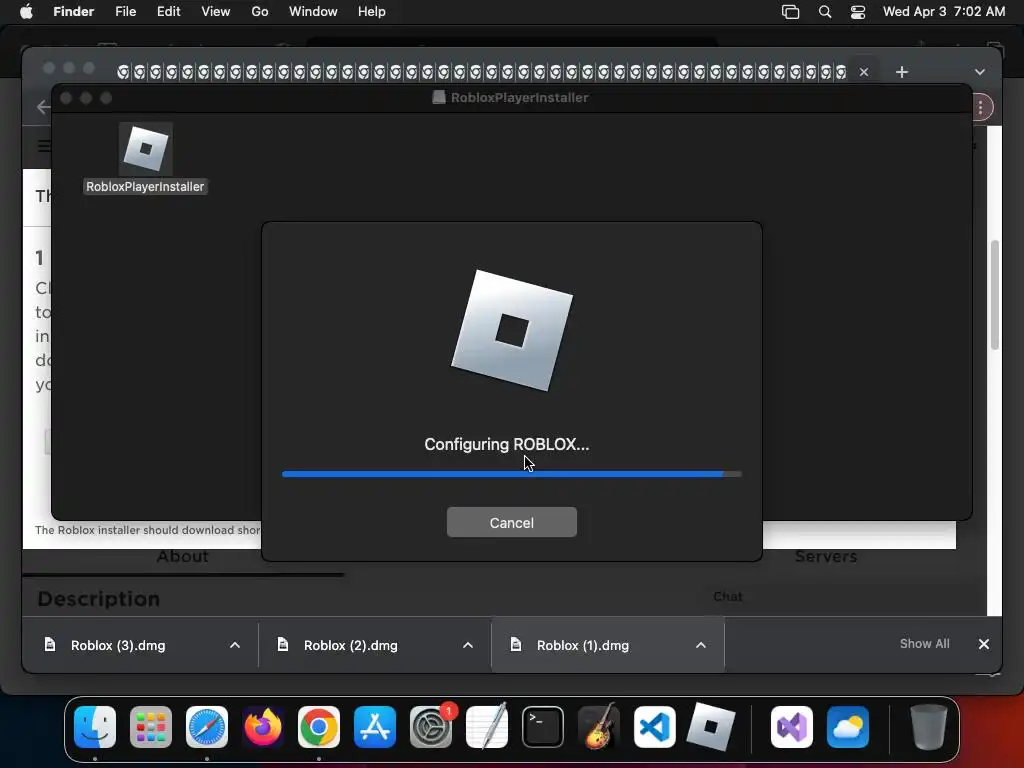Viewport: 1024px width, 768px height.
Task: Open the File menu
Action: coord(125,12)
